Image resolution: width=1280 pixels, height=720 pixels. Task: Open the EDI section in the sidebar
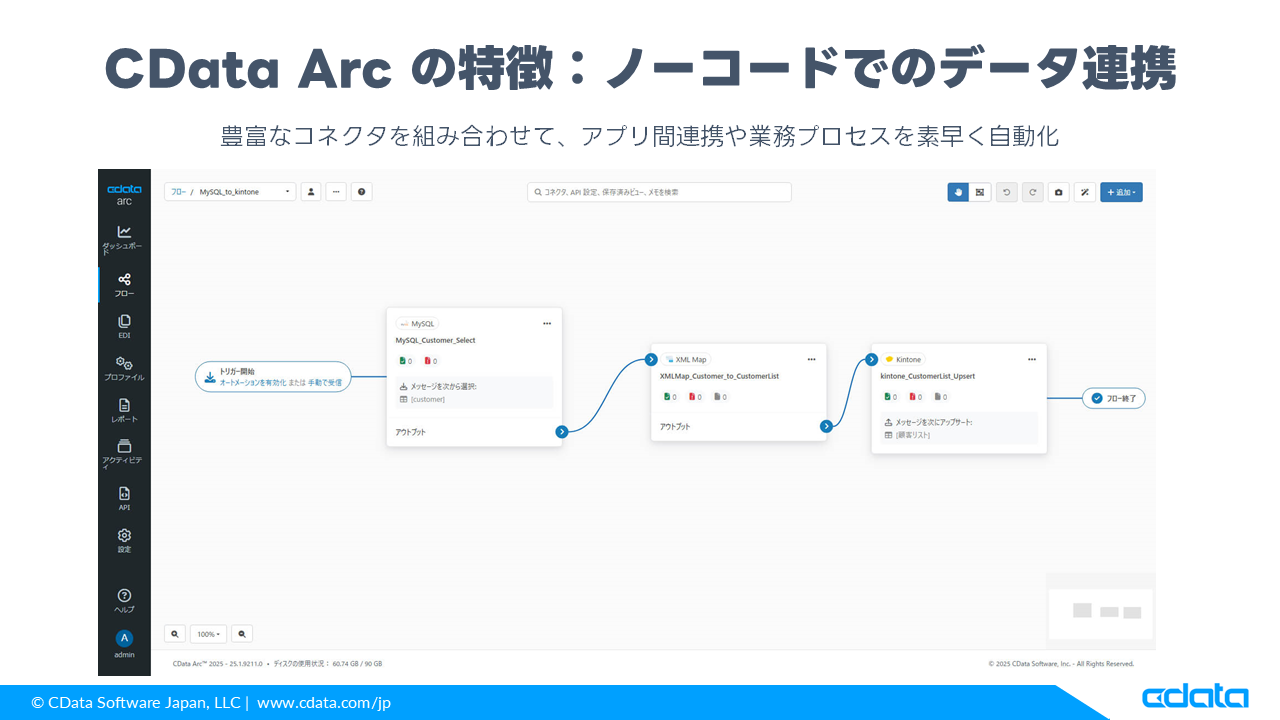pos(124,327)
